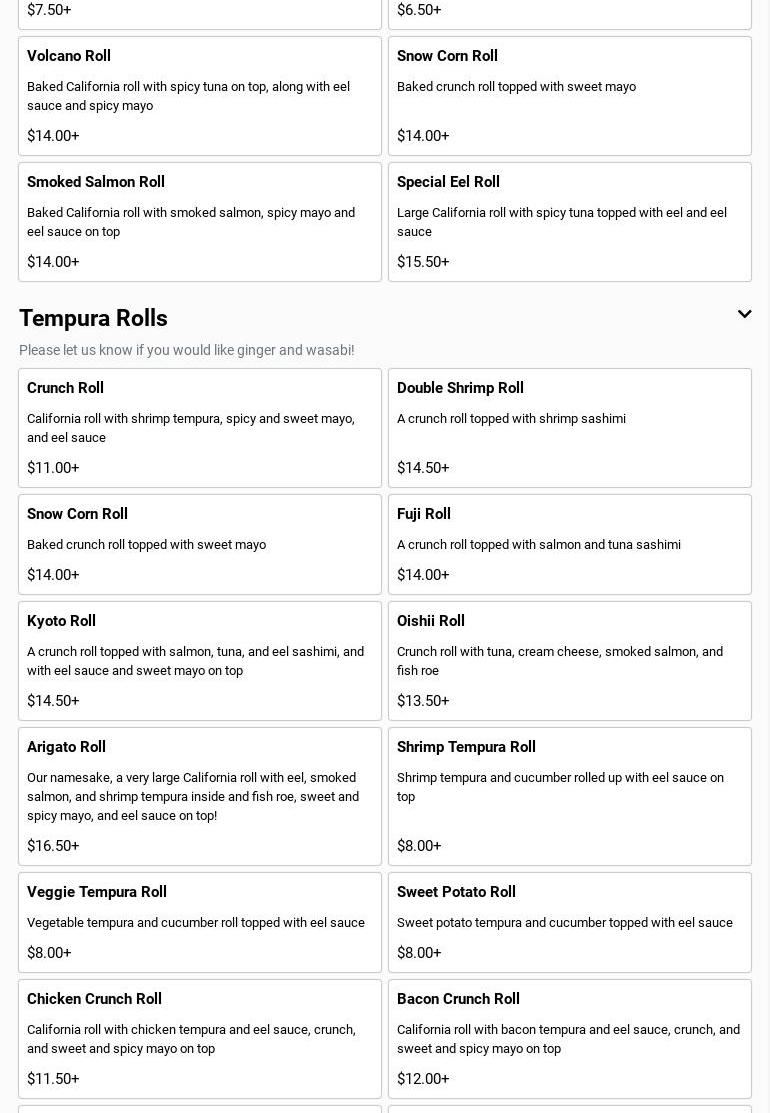
Task: Click the $7.50+ item card at top
Action: click(x=200, y=12)
